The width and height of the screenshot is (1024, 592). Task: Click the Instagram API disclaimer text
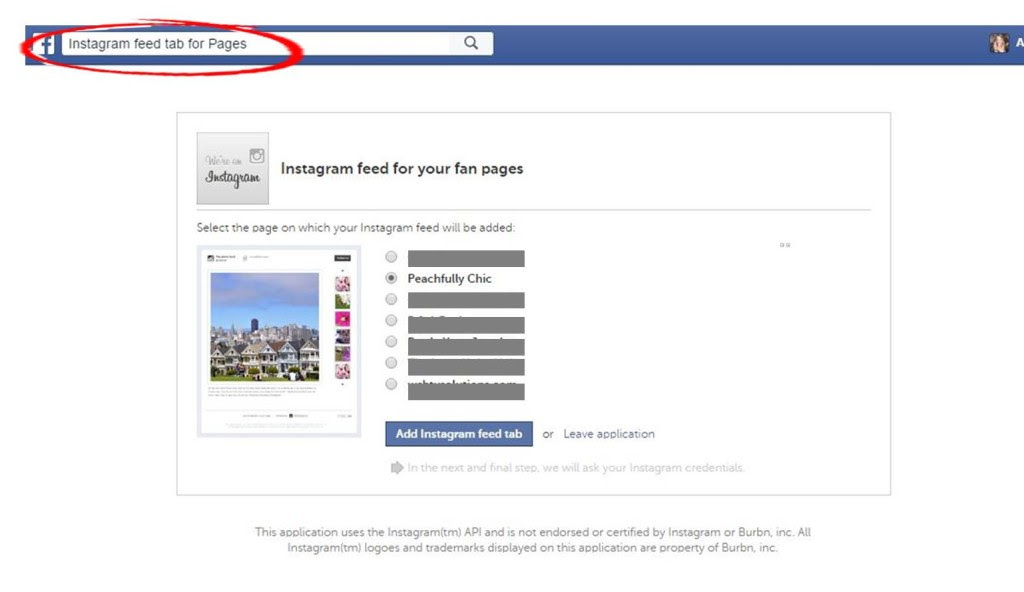tap(532, 540)
